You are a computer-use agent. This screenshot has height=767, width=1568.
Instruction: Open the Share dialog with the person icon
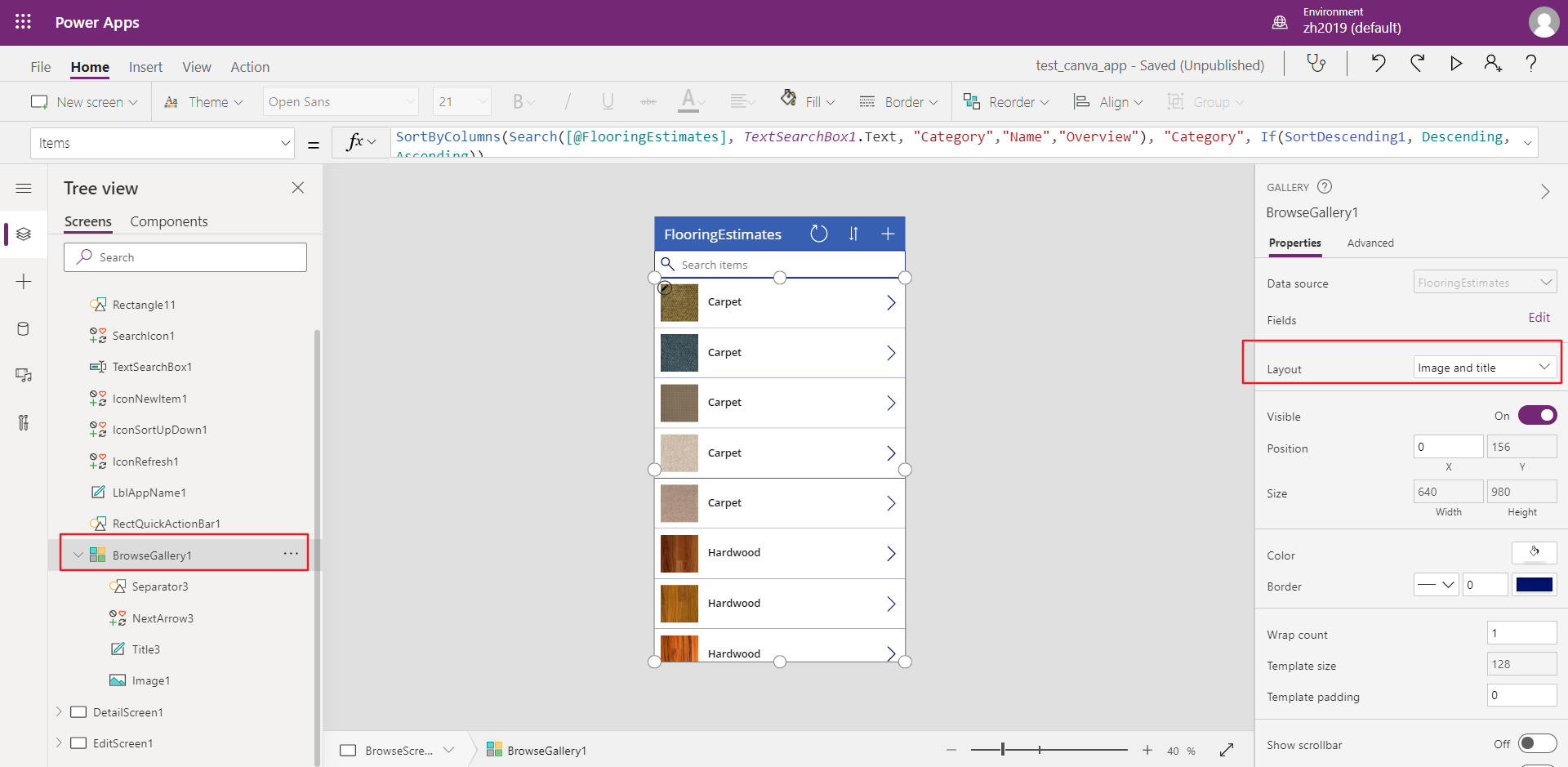(1493, 63)
